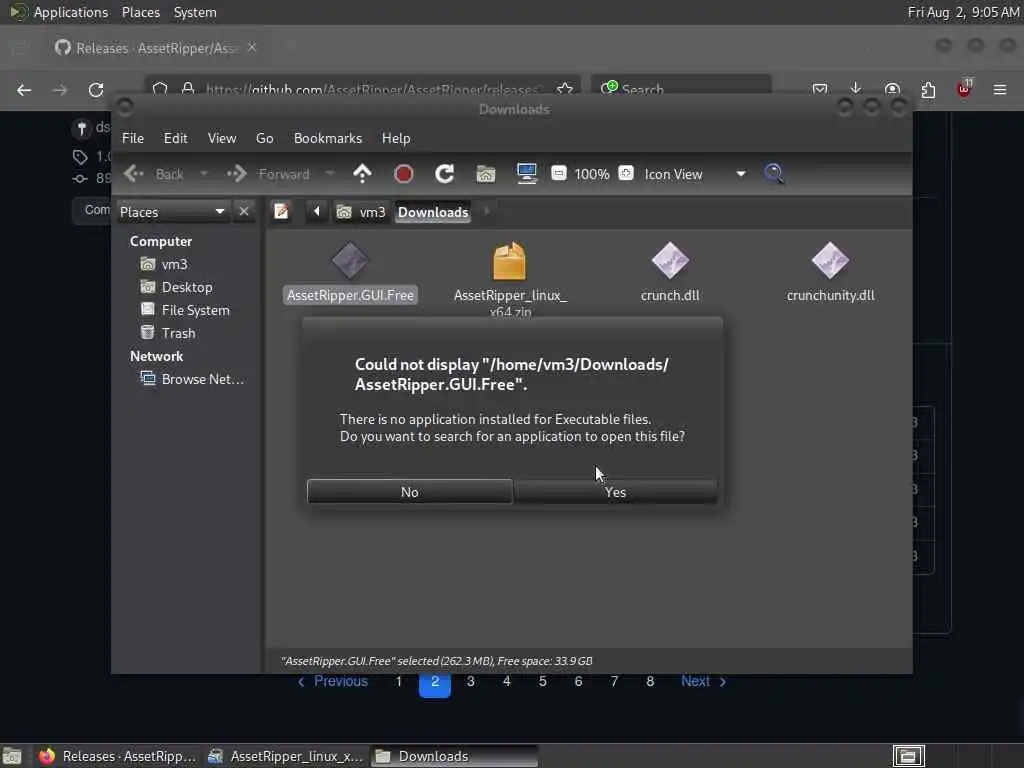Go to releases page 3
The image size is (1024, 768).
pos(470,681)
